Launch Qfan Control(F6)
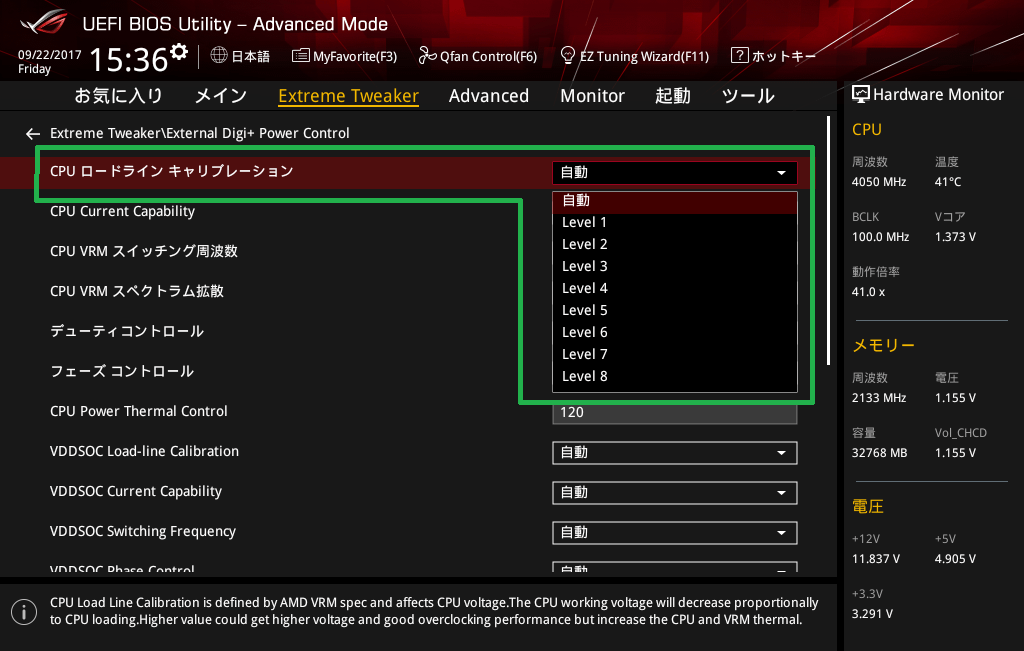This screenshot has width=1024, height=651. coord(477,56)
